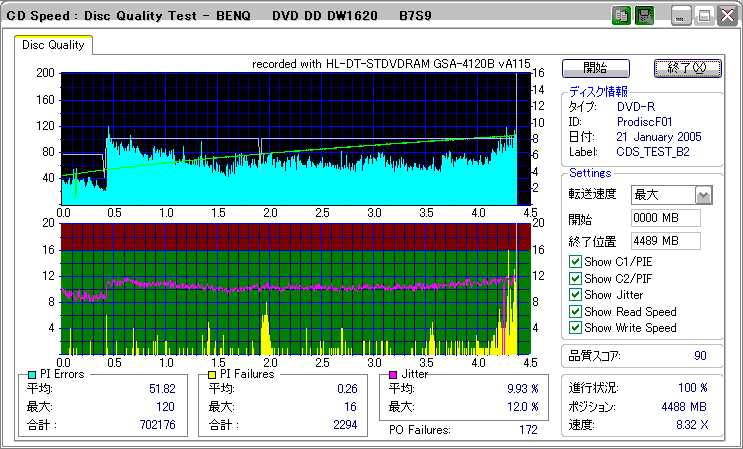Click the save screenshot floppy icon
The image size is (743, 449).
pyautogui.click(x=644, y=15)
